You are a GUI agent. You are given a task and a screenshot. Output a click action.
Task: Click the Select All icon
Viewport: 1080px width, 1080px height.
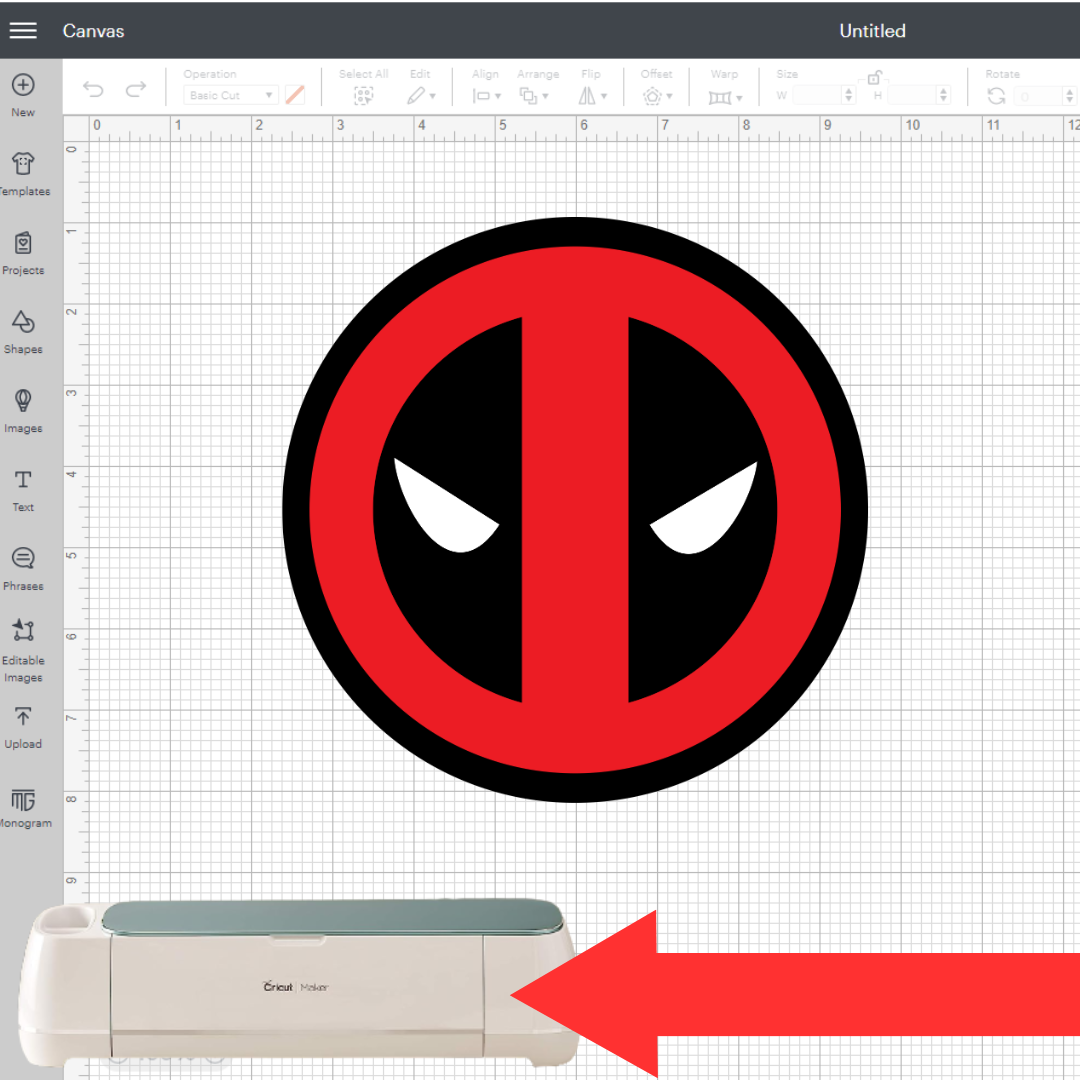click(x=363, y=96)
